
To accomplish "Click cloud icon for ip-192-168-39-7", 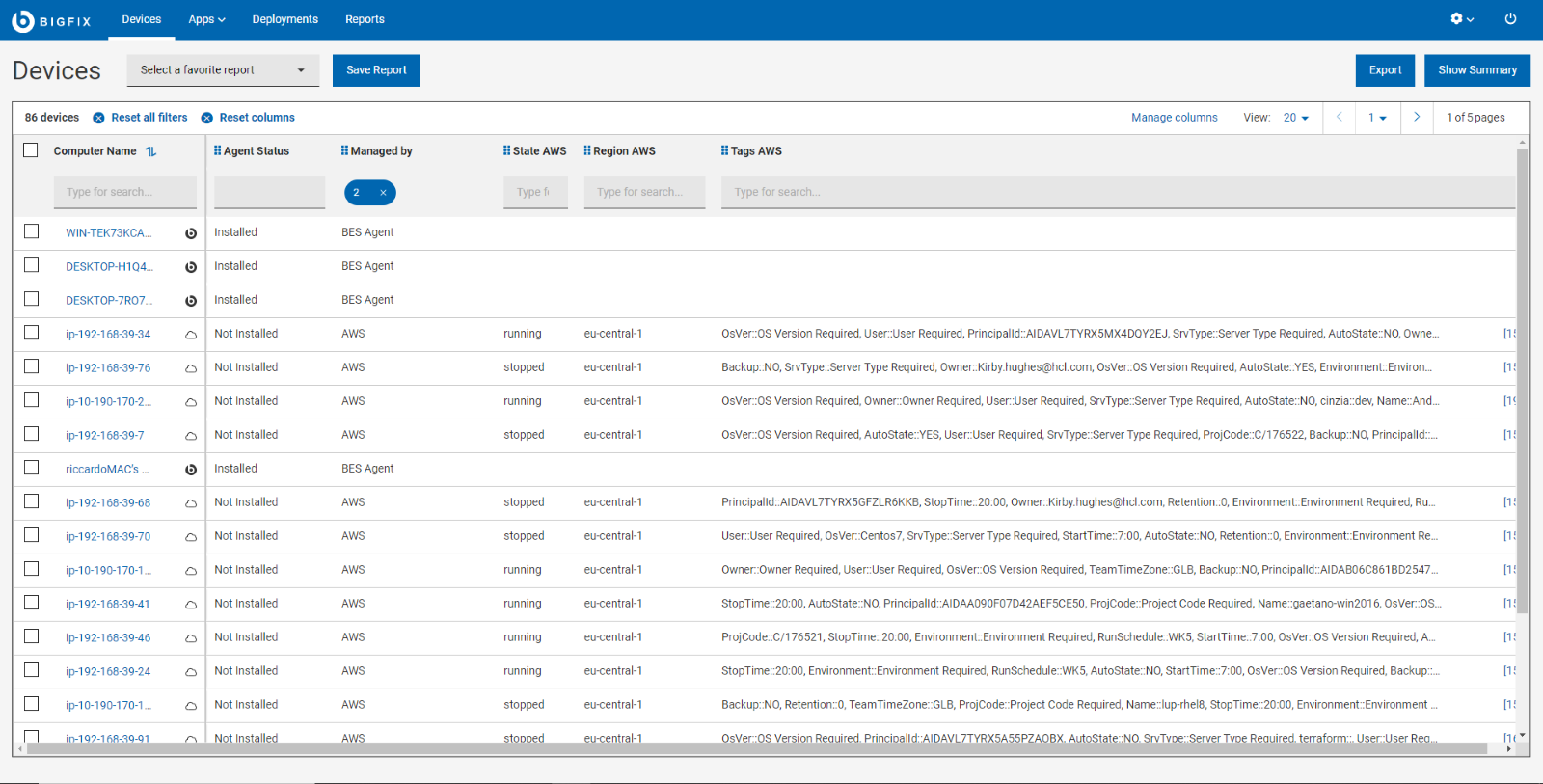I will point(191,436).
